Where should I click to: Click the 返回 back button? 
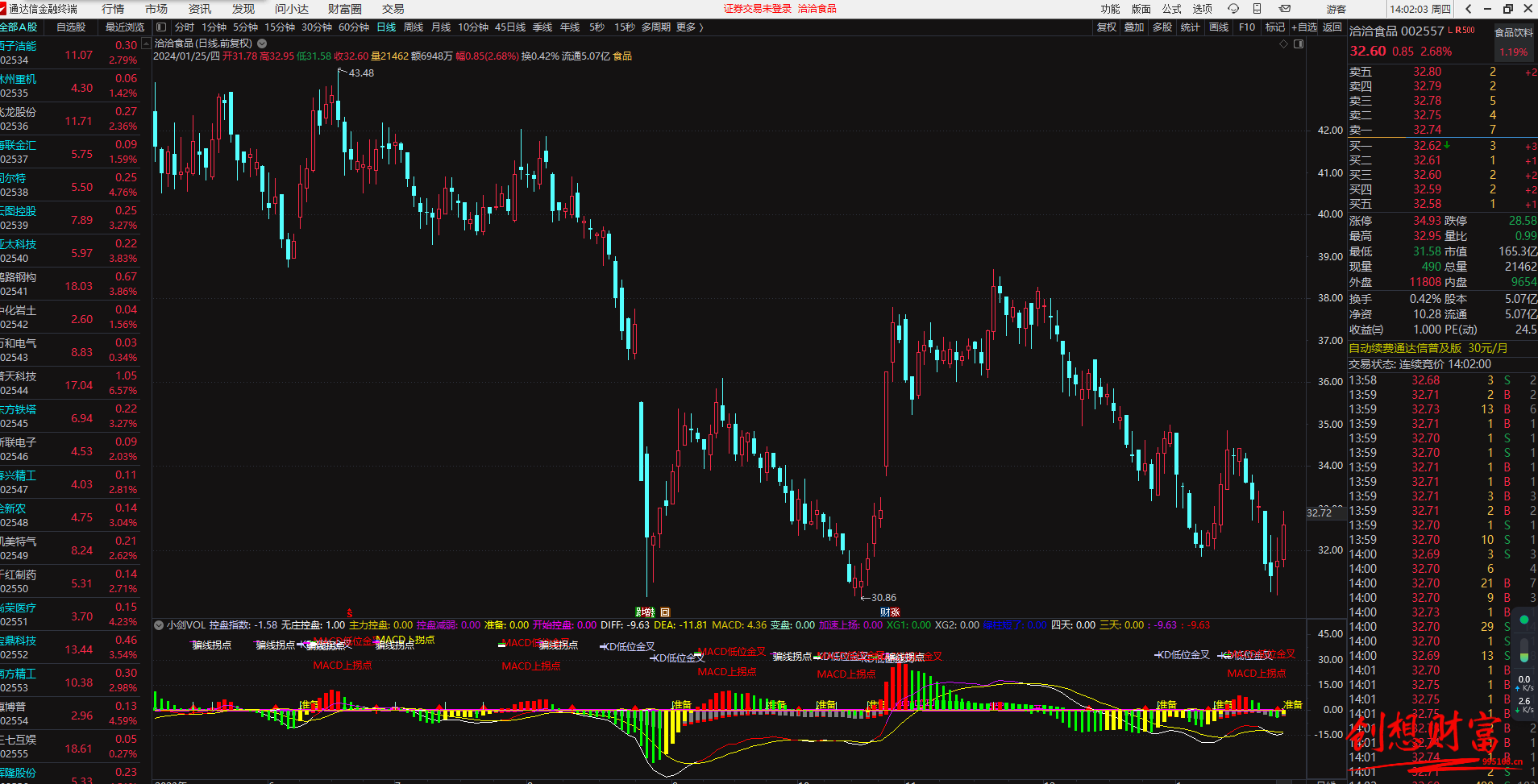click(x=1332, y=27)
